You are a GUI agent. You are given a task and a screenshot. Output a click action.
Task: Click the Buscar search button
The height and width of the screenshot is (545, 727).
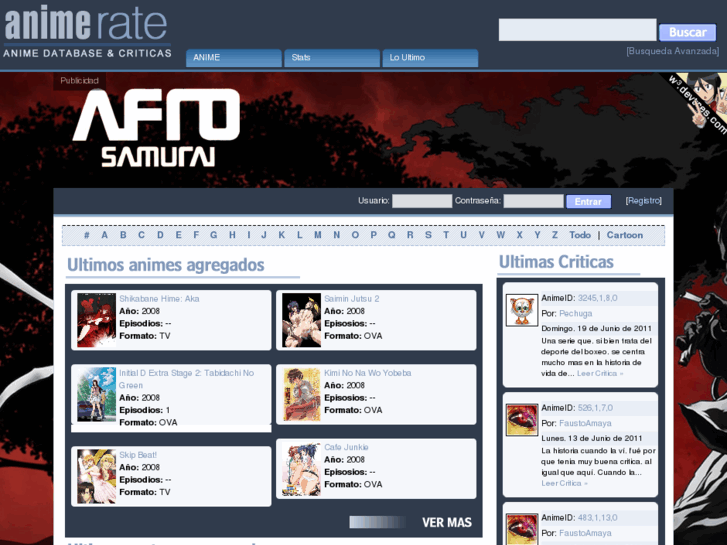point(688,32)
